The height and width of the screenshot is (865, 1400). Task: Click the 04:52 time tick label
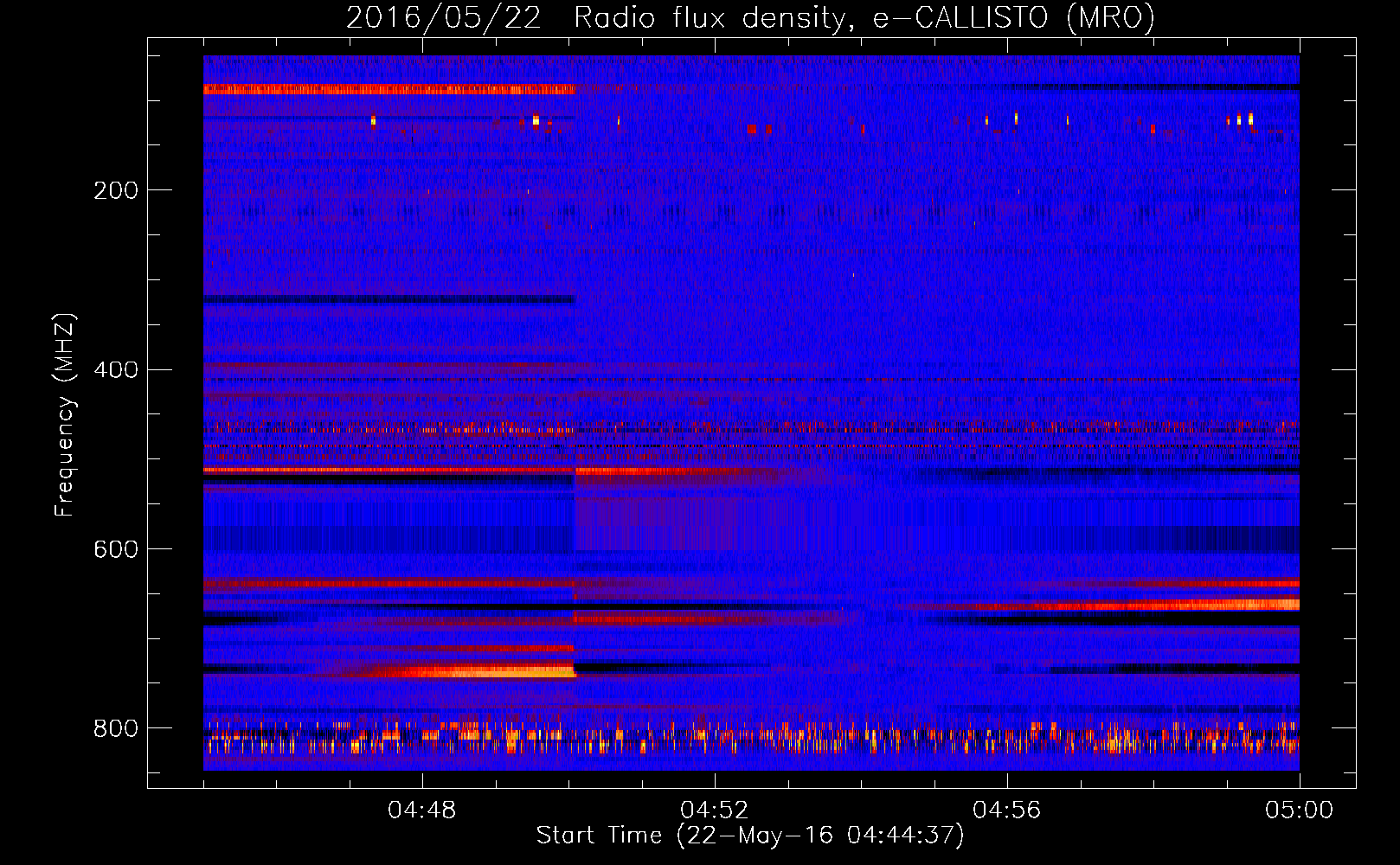(715, 811)
